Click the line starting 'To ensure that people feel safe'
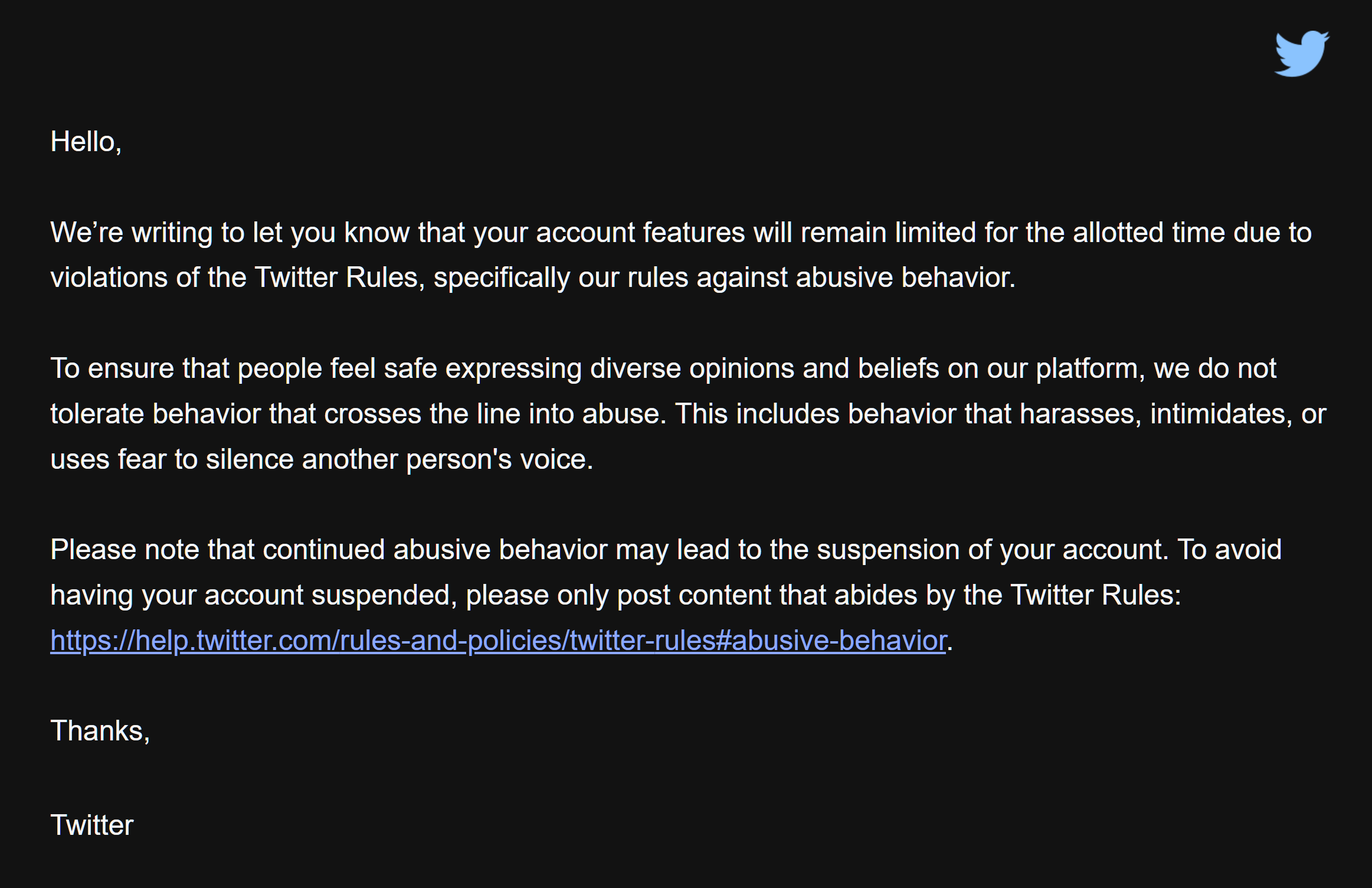 point(663,369)
